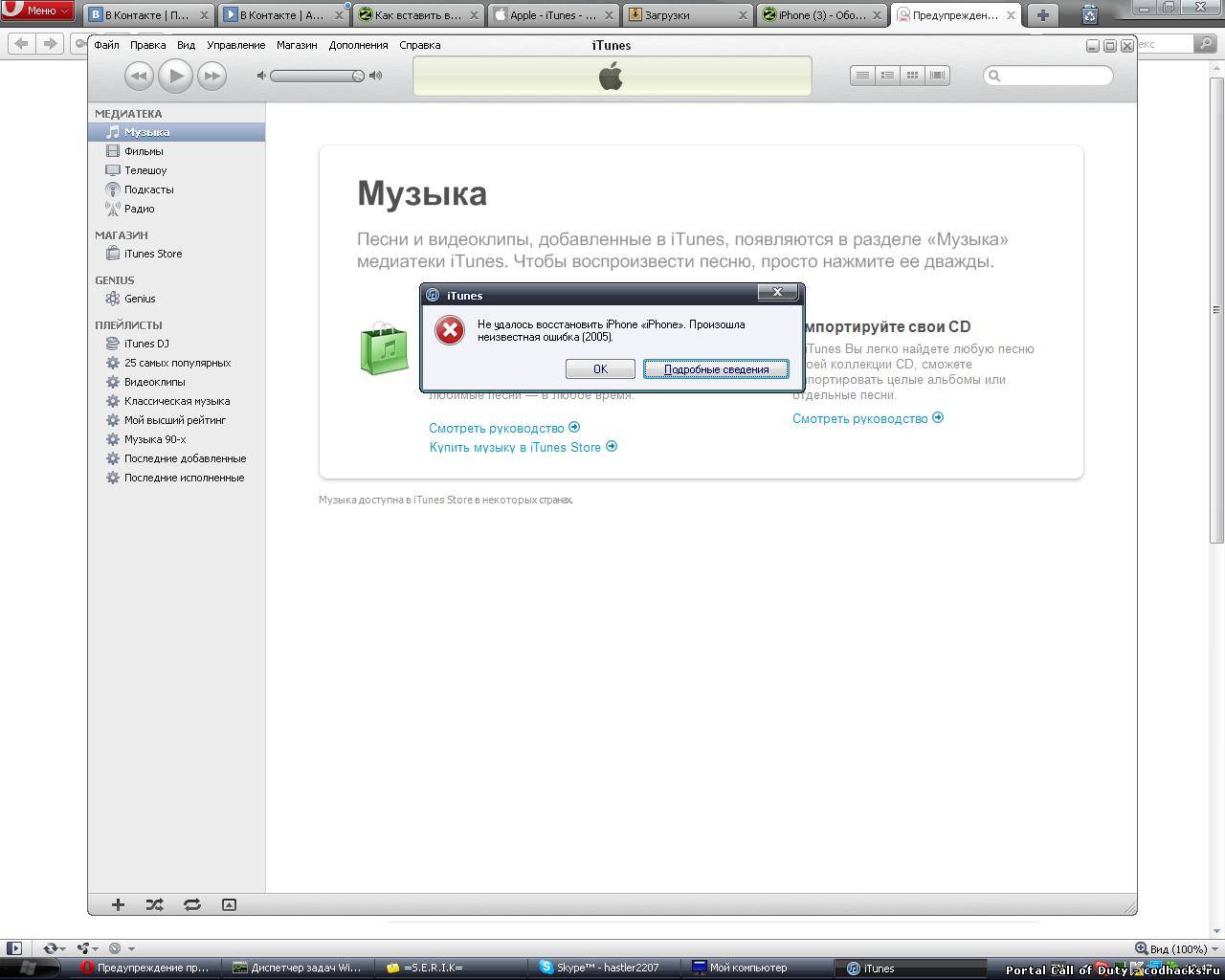Toggle shuffle at the bottom of iTunes

click(x=154, y=904)
